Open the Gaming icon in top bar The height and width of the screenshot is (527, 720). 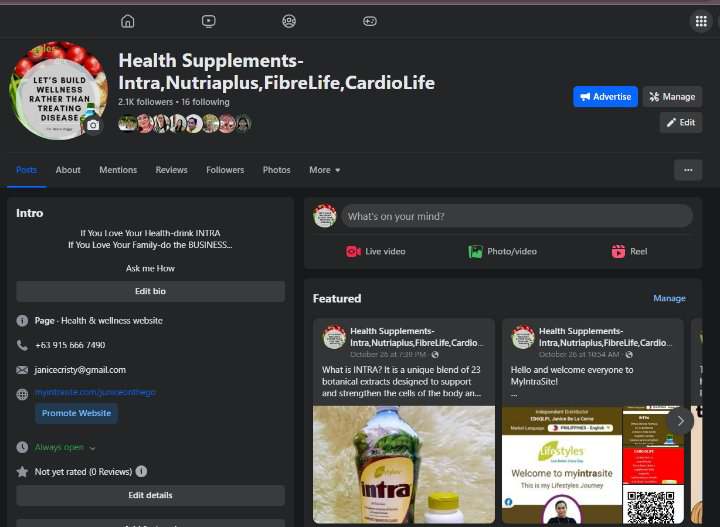click(x=370, y=21)
